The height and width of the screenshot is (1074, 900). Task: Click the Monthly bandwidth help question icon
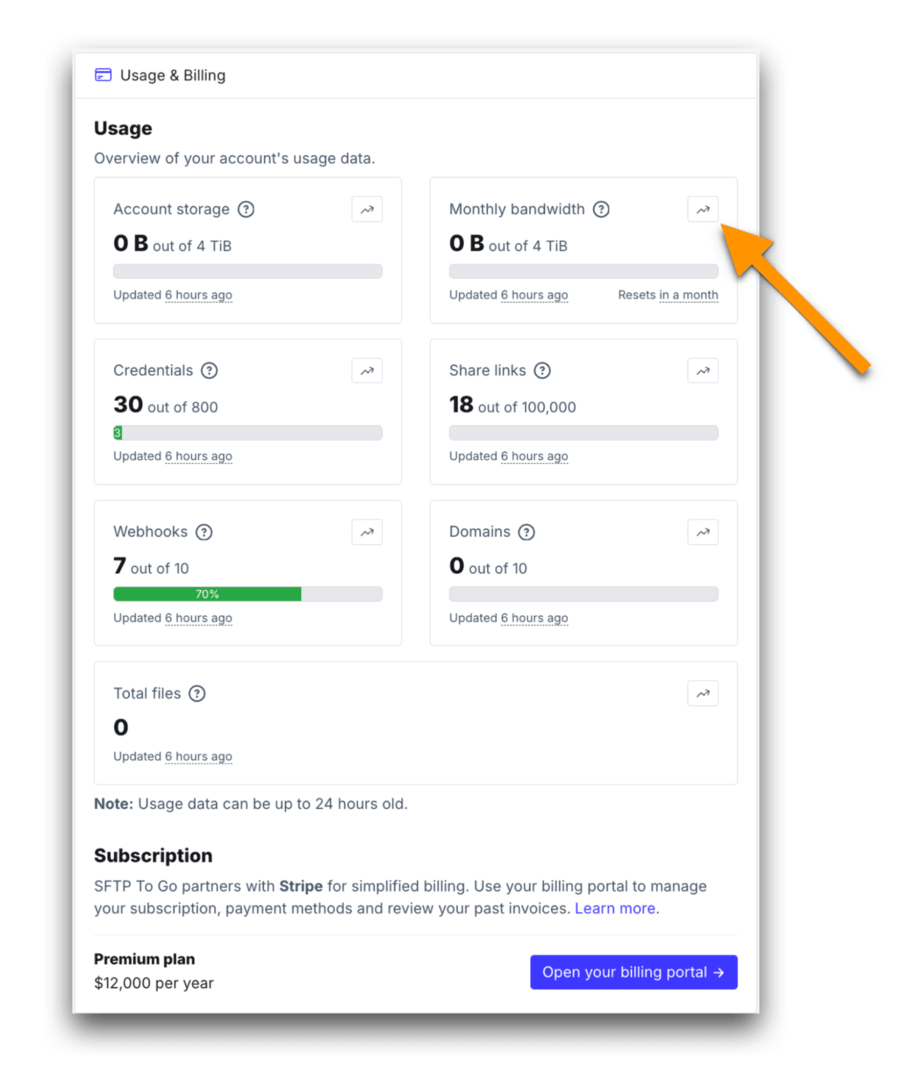click(601, 209)
